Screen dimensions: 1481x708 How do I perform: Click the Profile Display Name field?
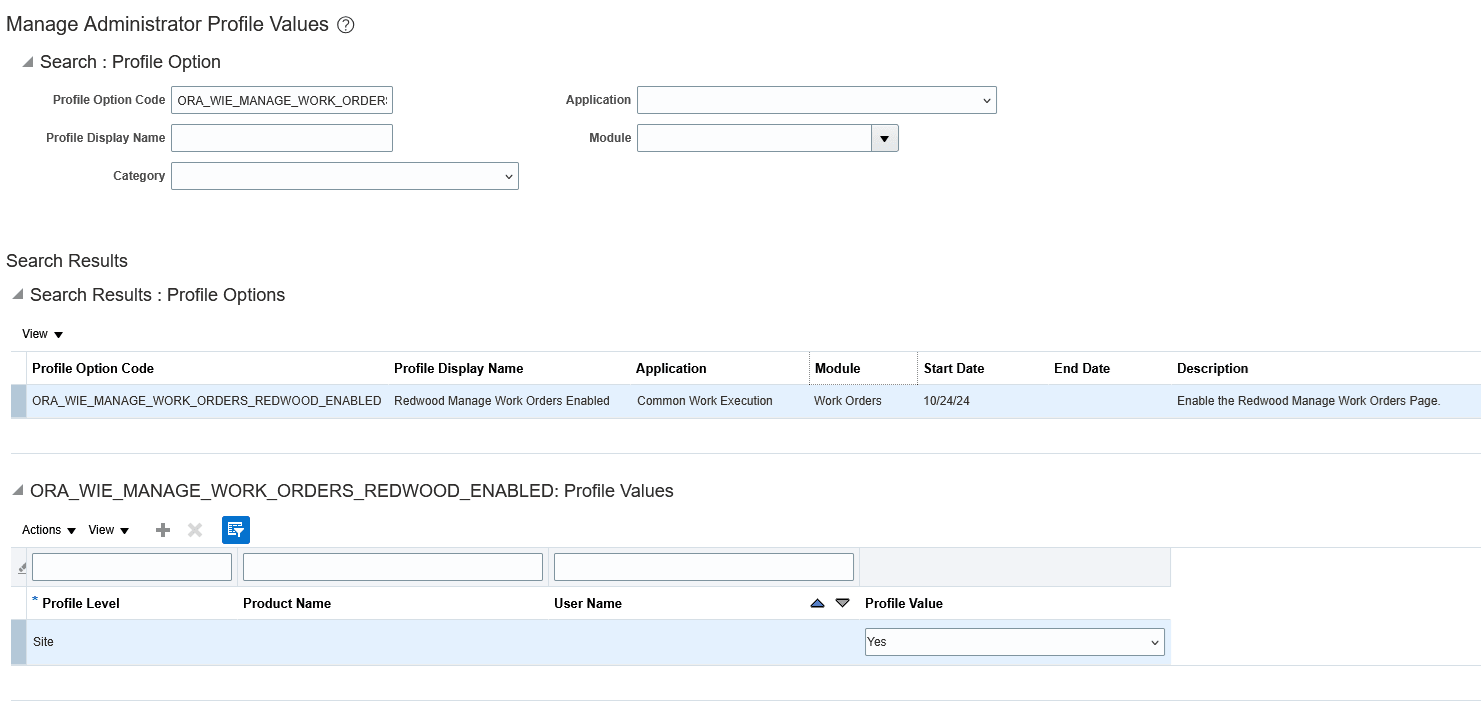click(281, 137)
